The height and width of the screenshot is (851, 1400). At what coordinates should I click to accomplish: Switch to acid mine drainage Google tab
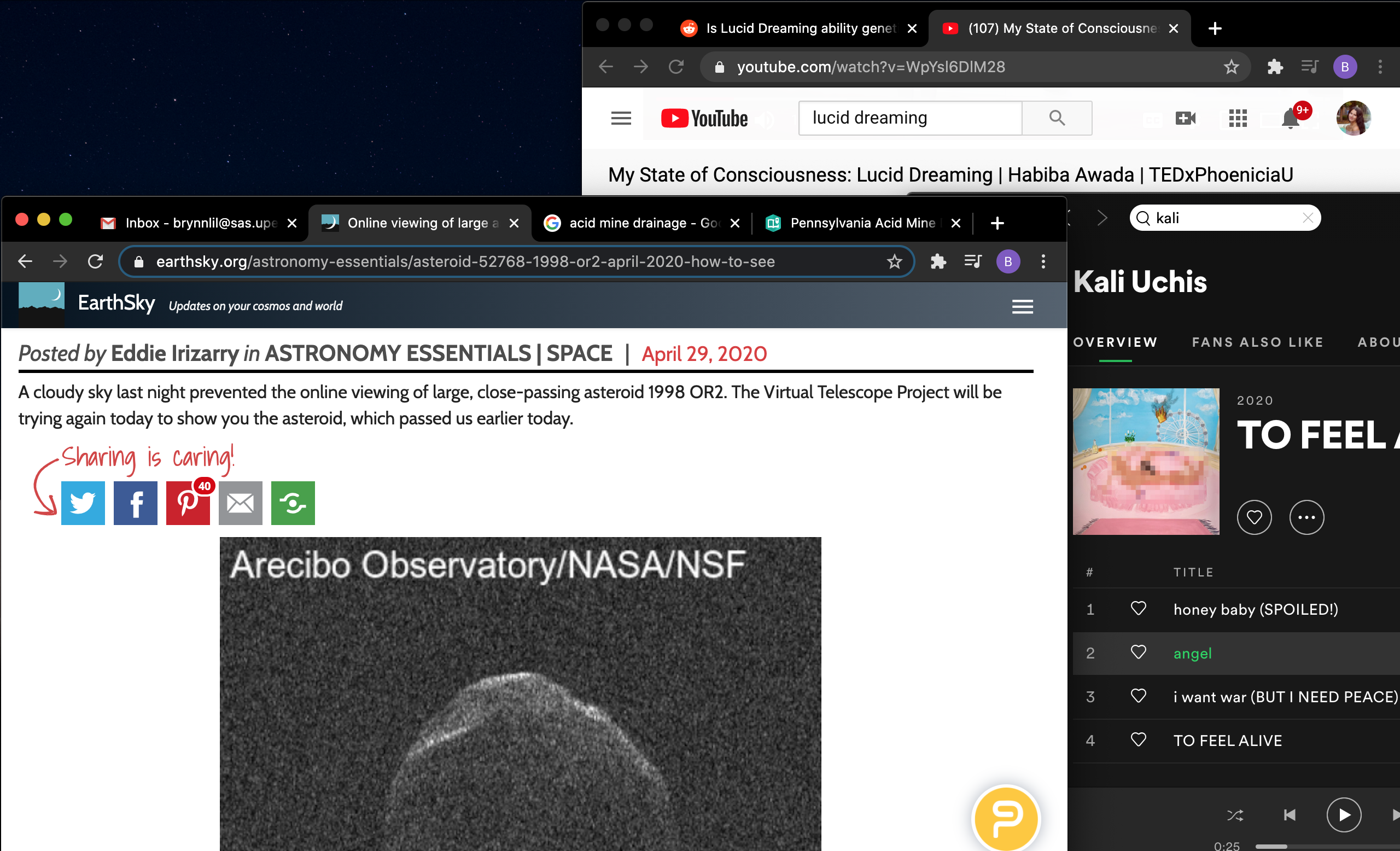642,223
